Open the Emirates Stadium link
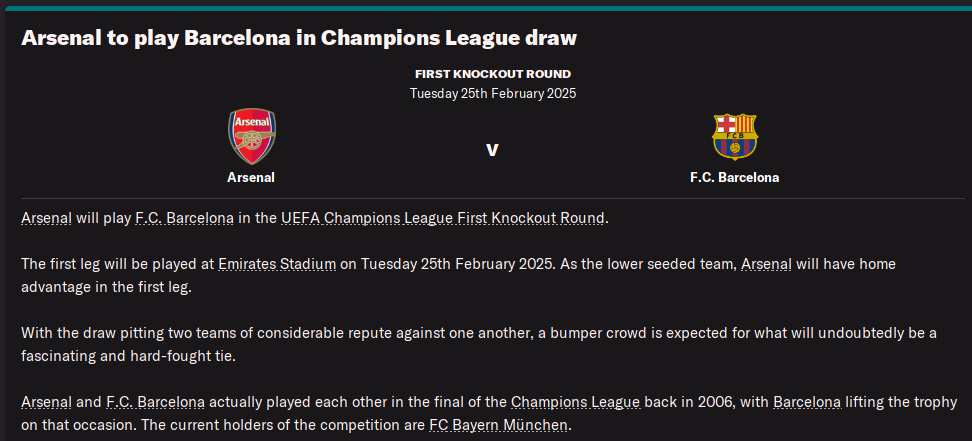Viewport: 972px width, 441px height. click(276, 264)
